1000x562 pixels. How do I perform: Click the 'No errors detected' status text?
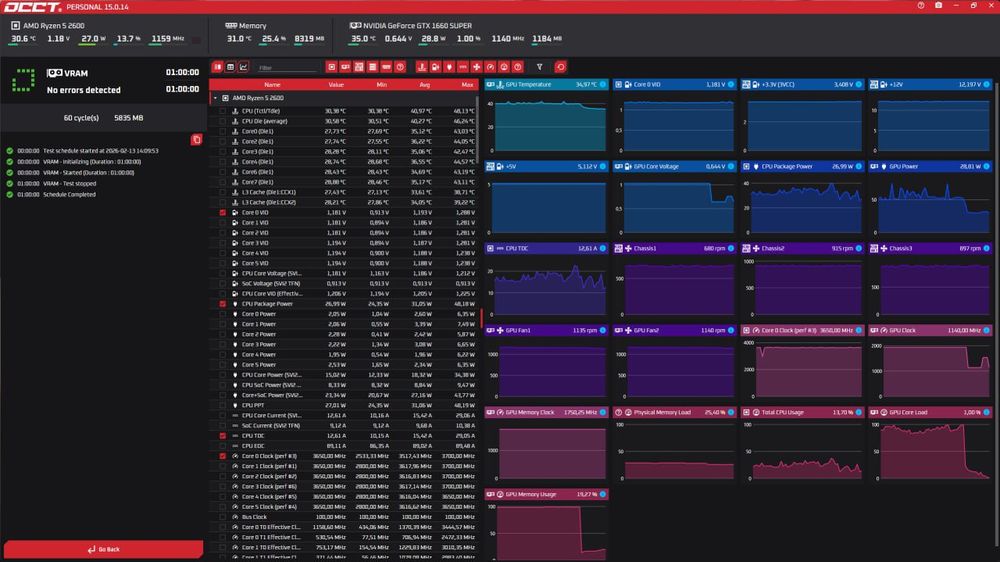(84, 90)
